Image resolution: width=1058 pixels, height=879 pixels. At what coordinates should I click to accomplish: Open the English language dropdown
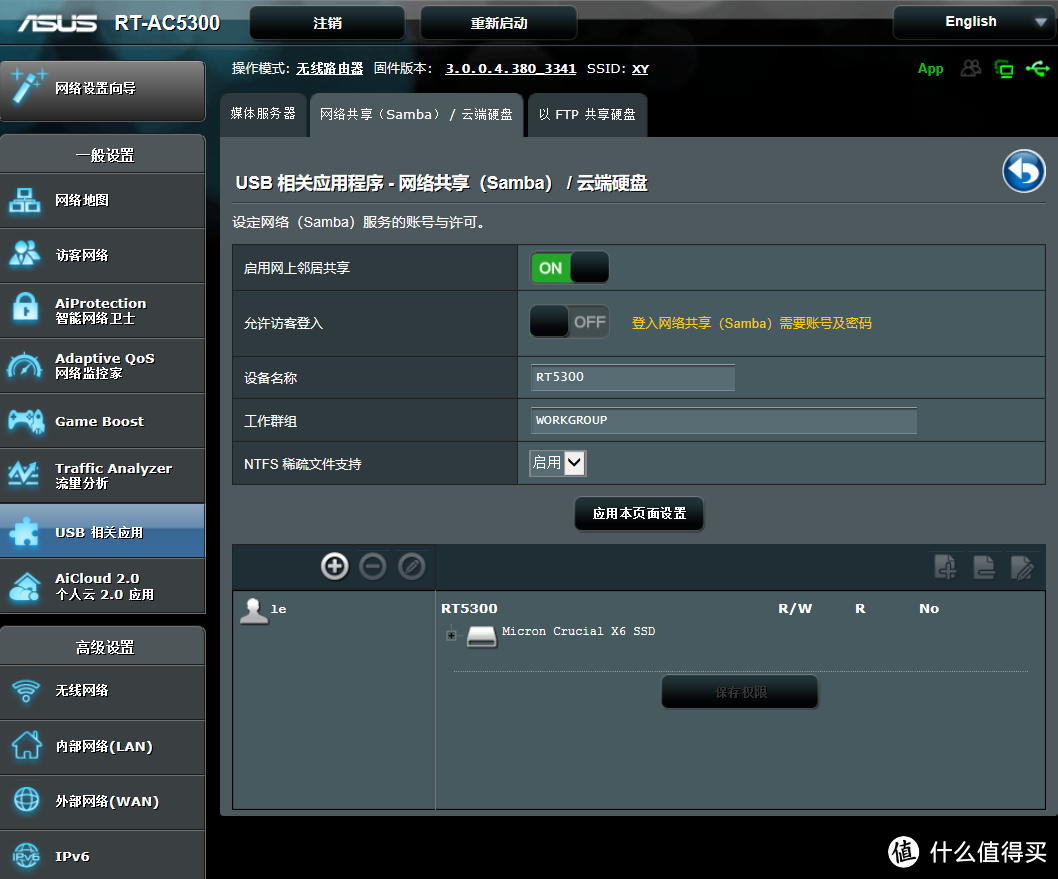tap(974, 22)
